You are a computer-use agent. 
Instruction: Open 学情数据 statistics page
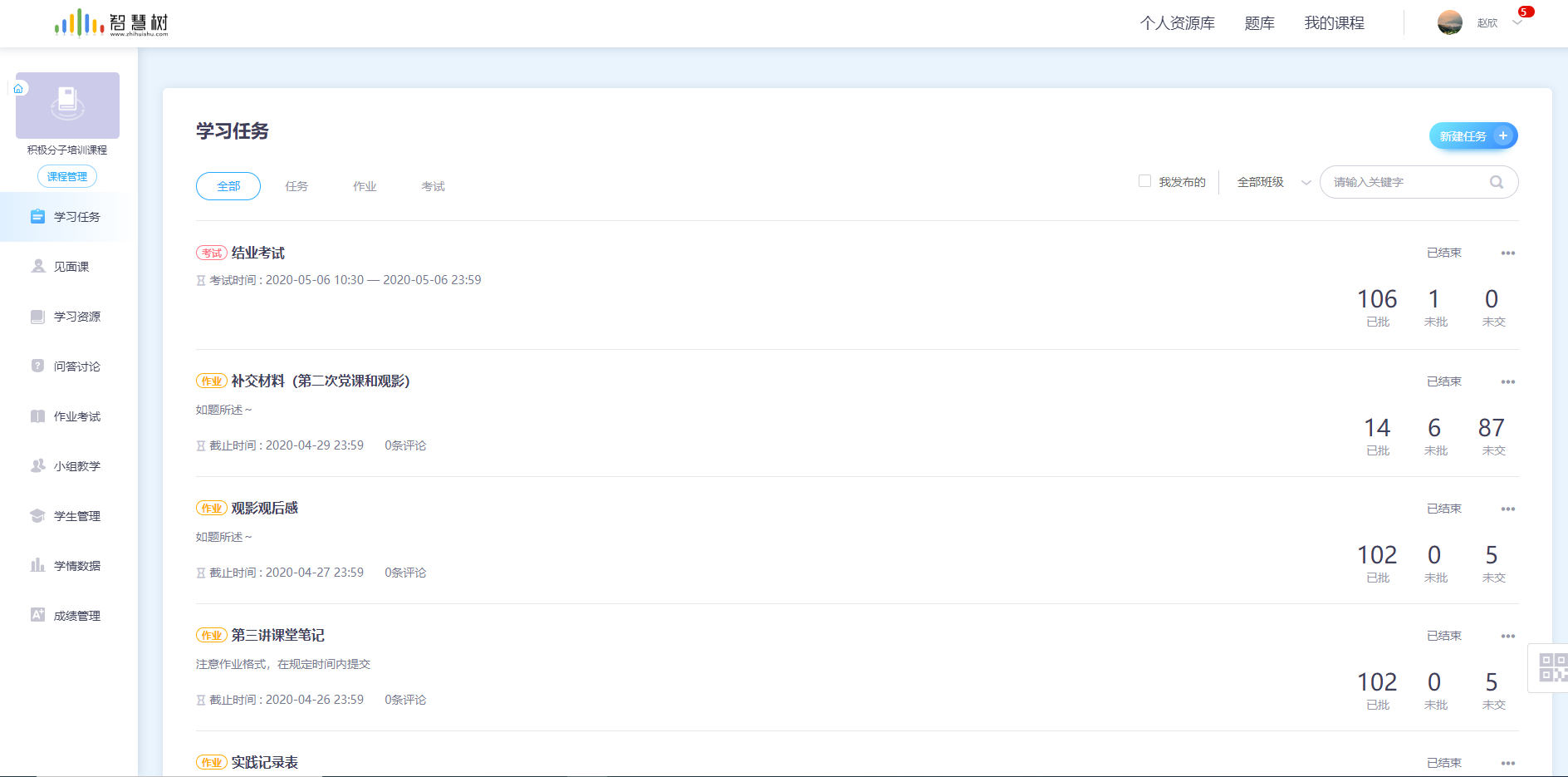point(76,566)
